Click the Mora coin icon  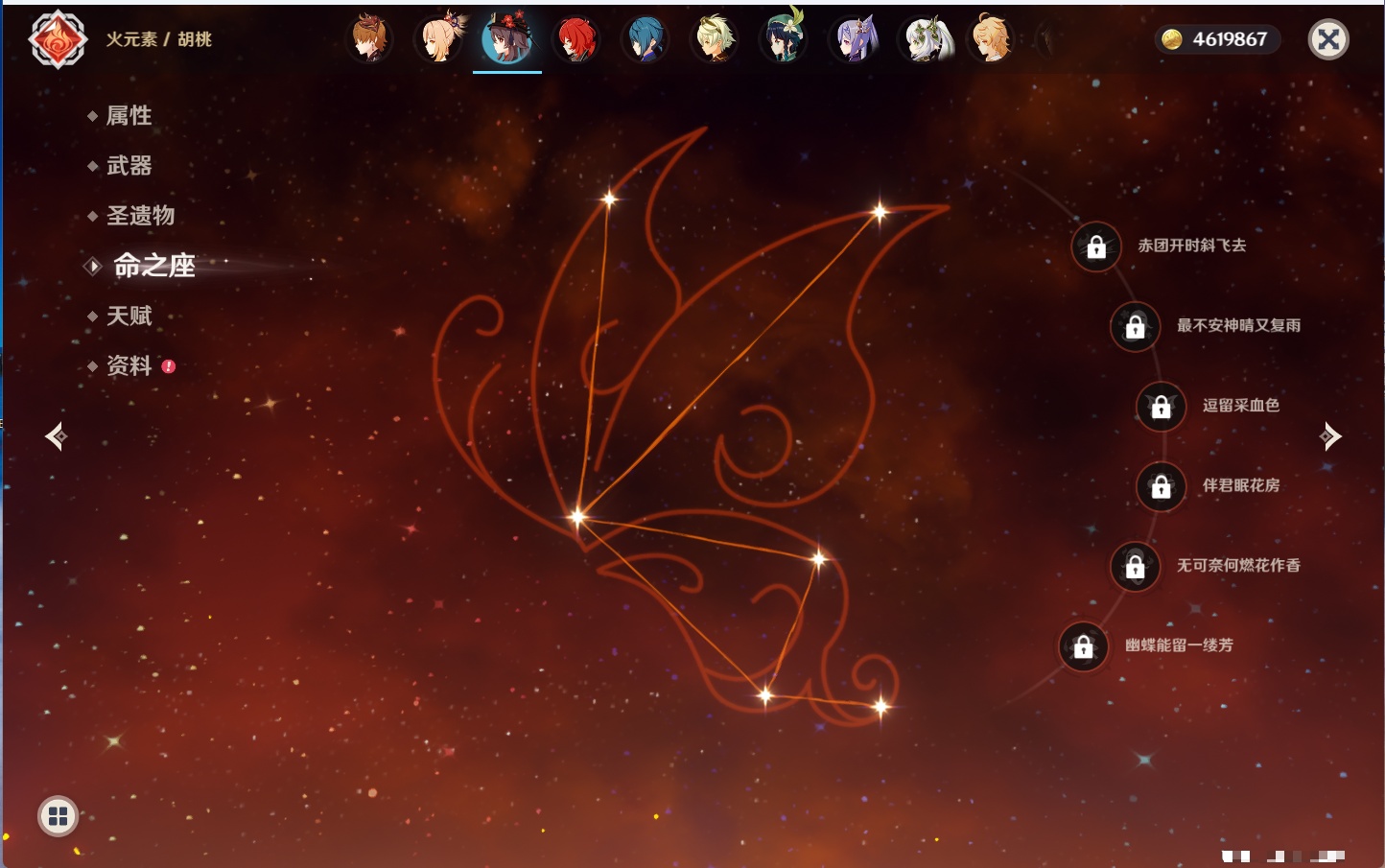[x=1172, y=39]
